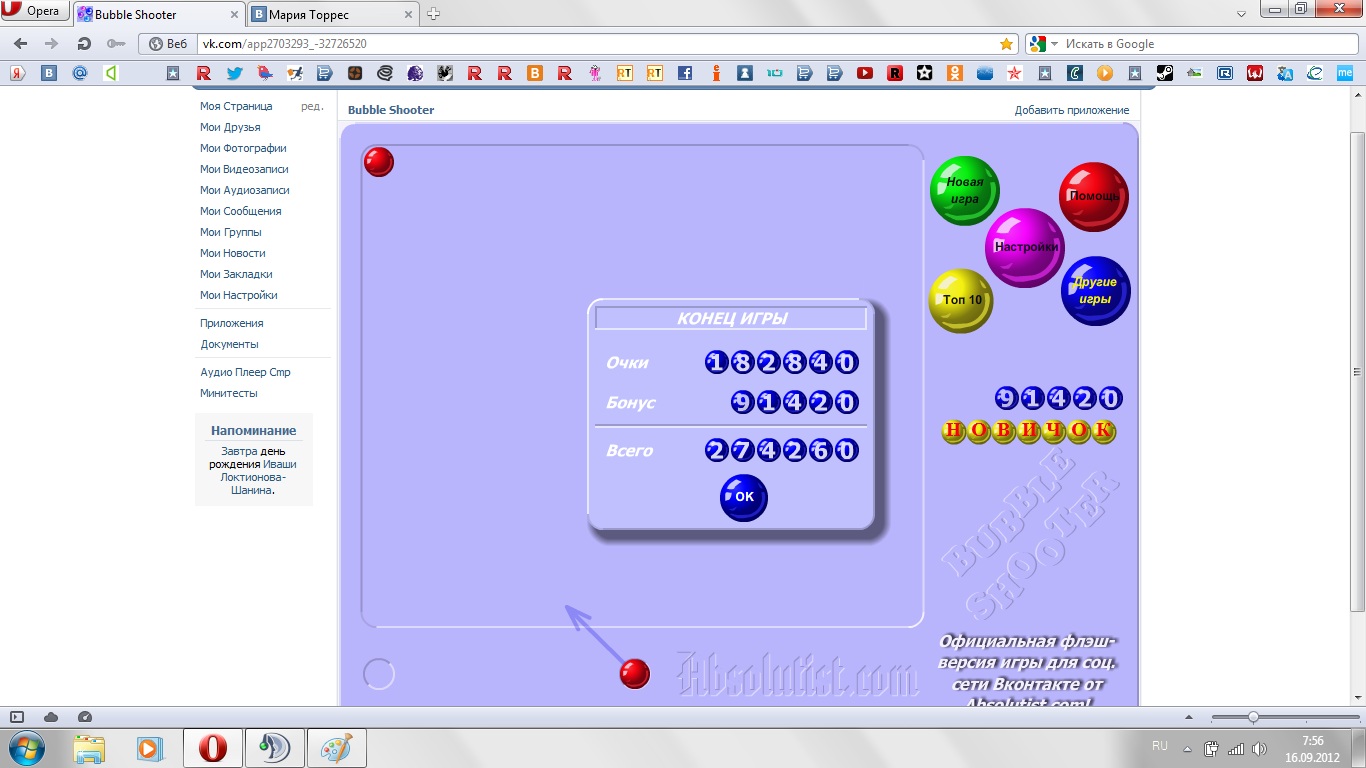Click the password wand key icon

115,44
